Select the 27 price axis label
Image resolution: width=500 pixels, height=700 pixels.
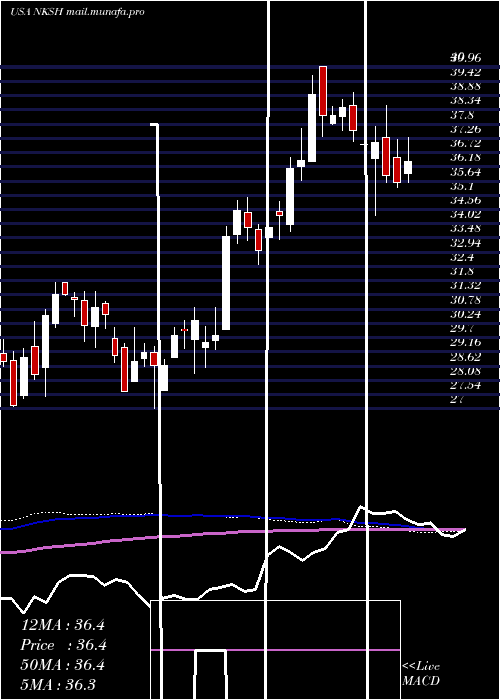point(457,400)
